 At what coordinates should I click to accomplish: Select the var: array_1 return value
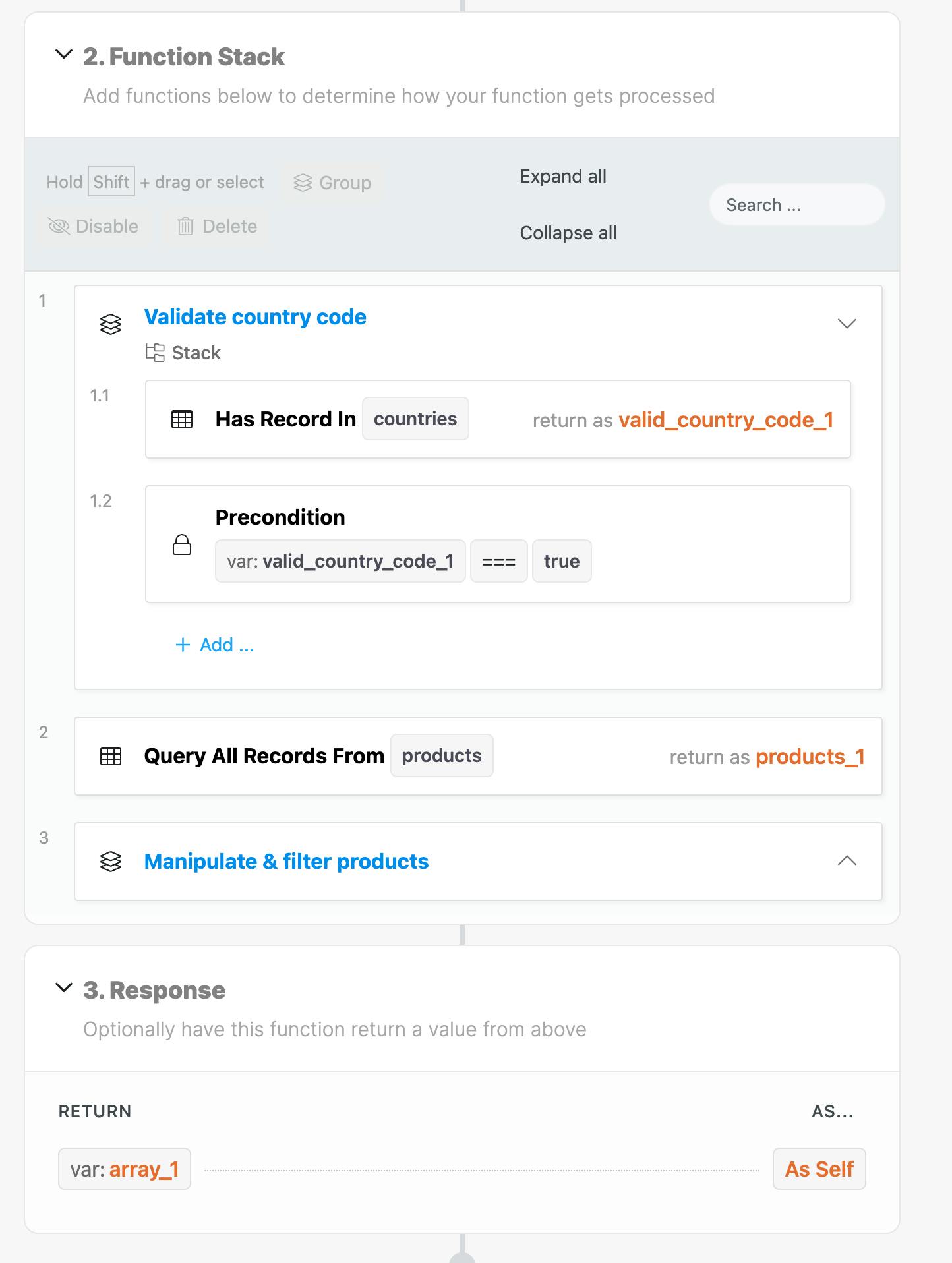125,1169
